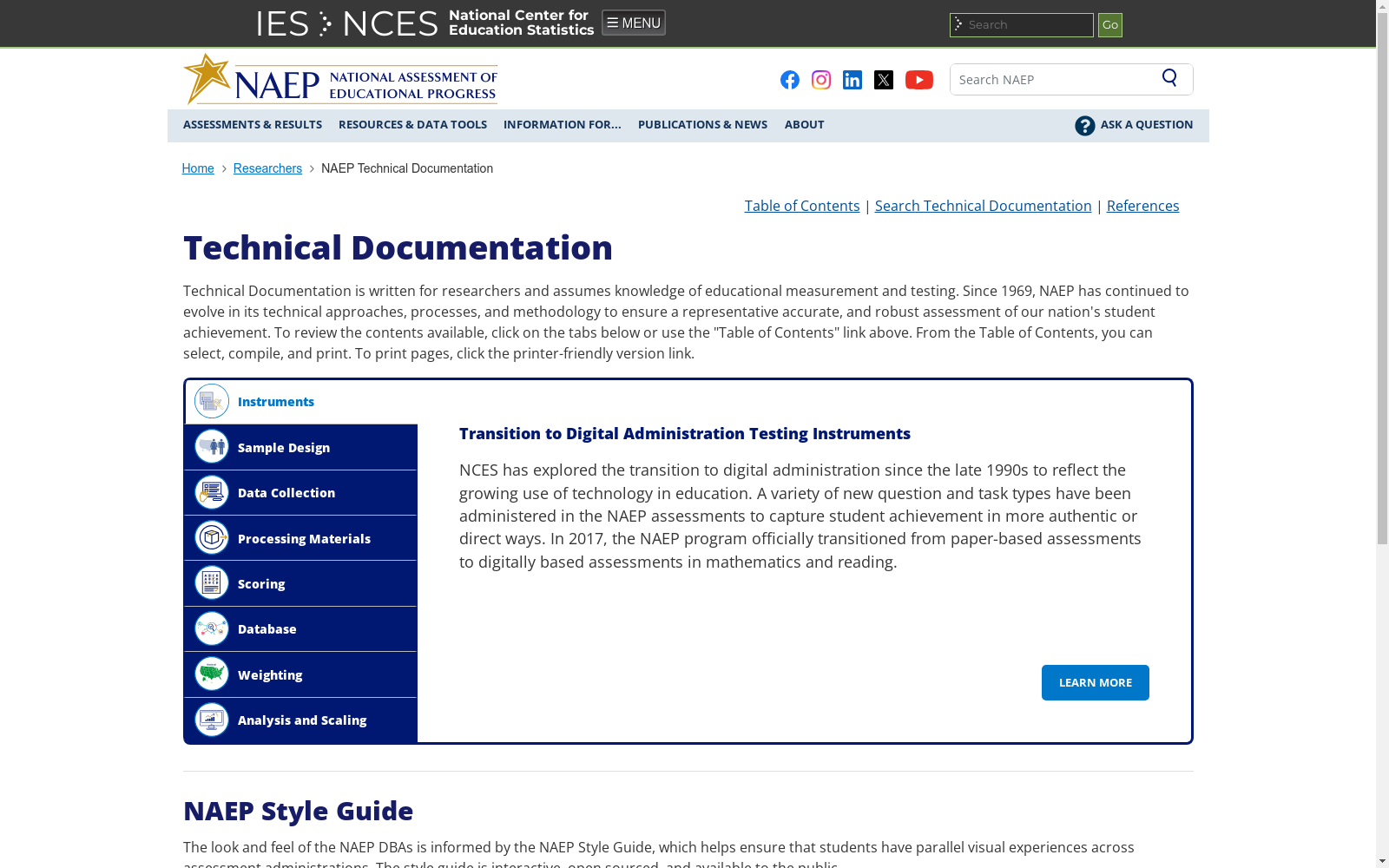Open the About menu
This screenshot has width=1389, height=868.
[805, 125]
